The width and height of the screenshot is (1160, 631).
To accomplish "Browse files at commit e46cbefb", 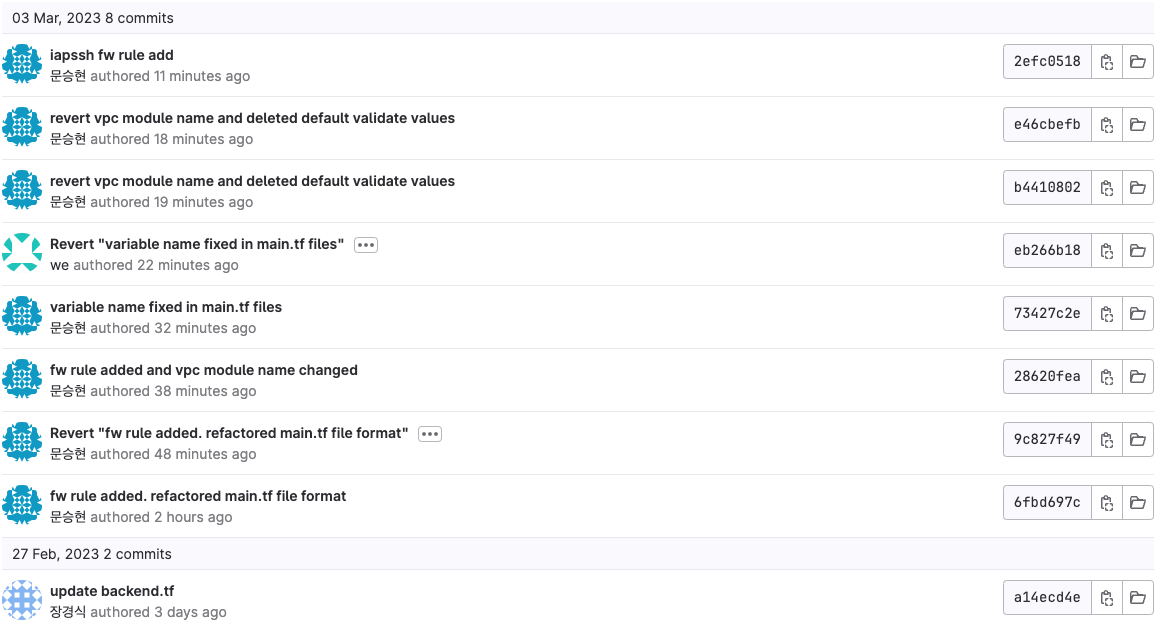I will click(1138, 124).
